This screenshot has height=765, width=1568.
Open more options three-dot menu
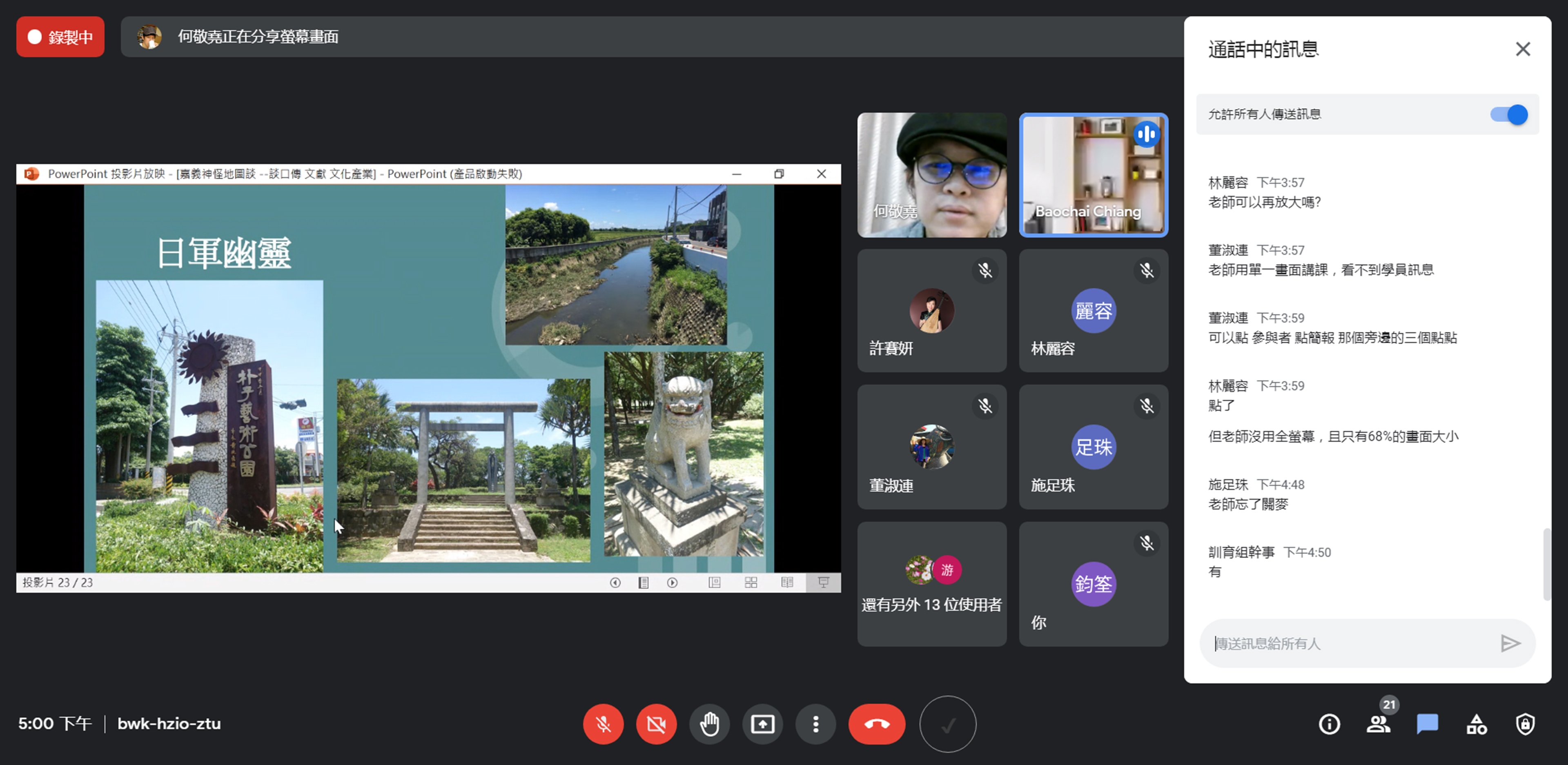pyautogui.click(x=816, y=724)
